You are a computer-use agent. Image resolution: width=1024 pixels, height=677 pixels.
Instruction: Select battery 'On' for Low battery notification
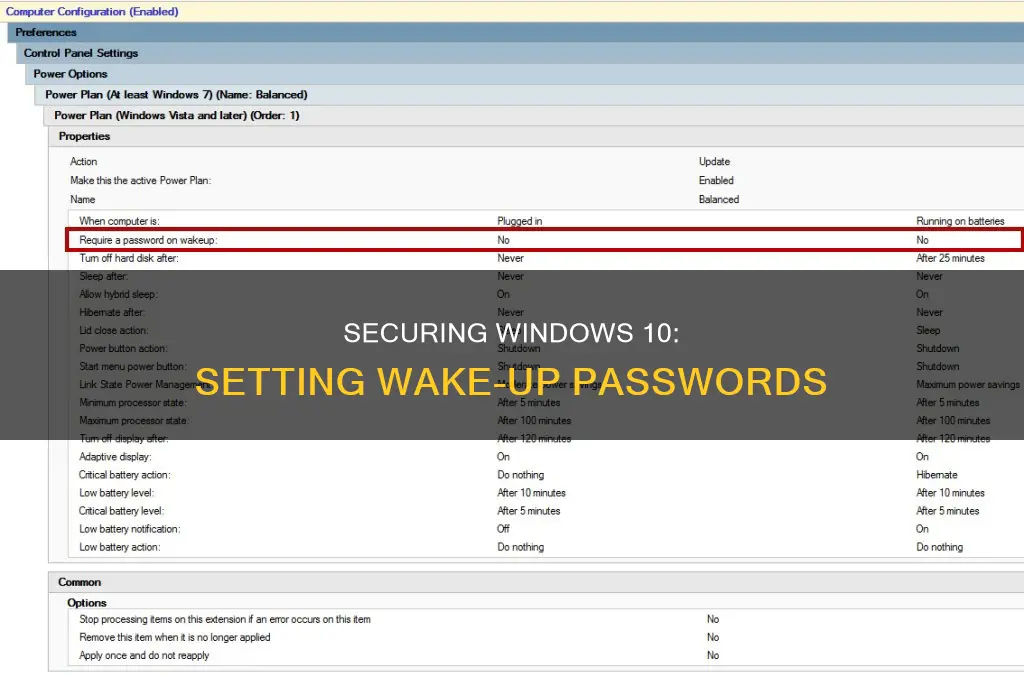[x=922, y=529]
